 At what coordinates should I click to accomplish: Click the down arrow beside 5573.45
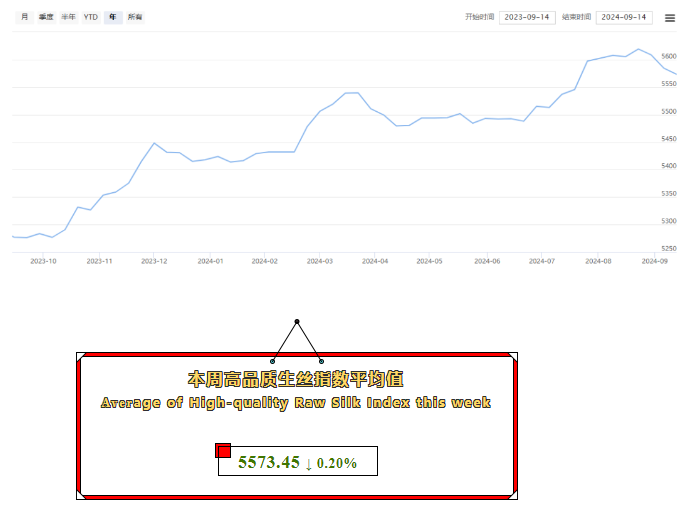point(309,463)
